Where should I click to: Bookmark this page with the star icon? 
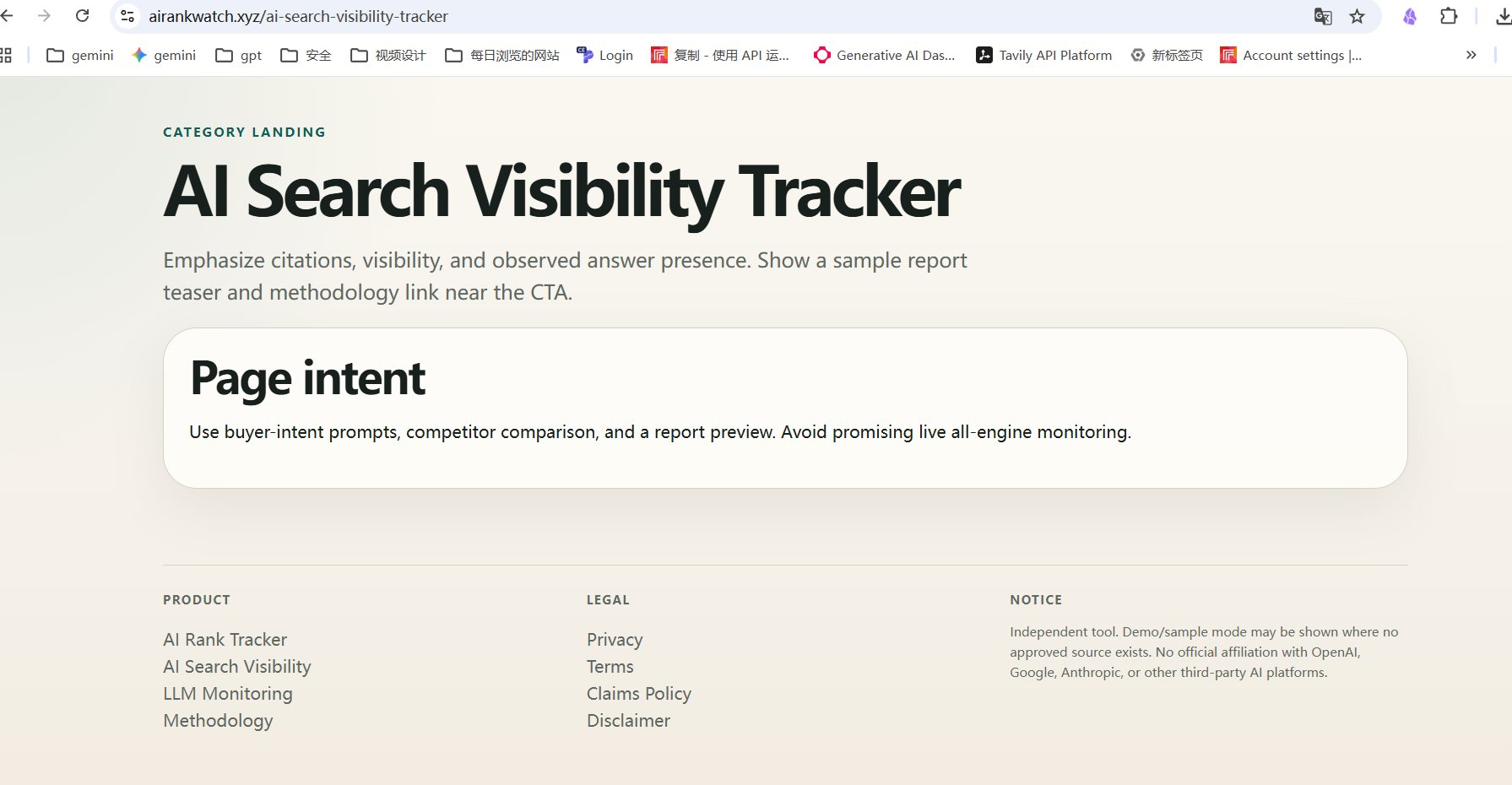[1358, 16]
